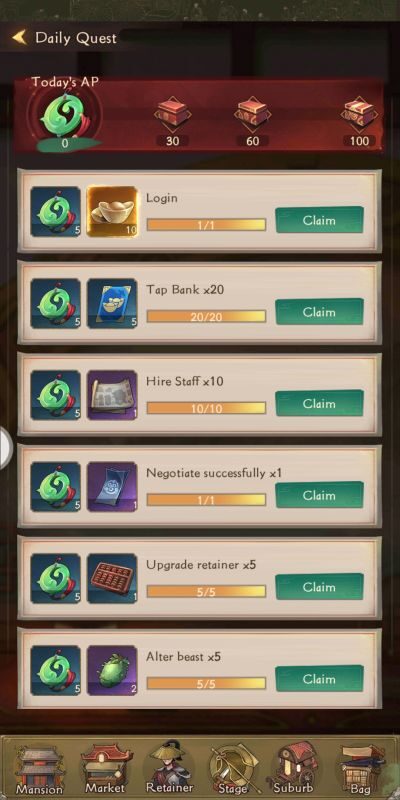Go to the Mansion tab
This screenshot has height=800, width=400.
39,769
